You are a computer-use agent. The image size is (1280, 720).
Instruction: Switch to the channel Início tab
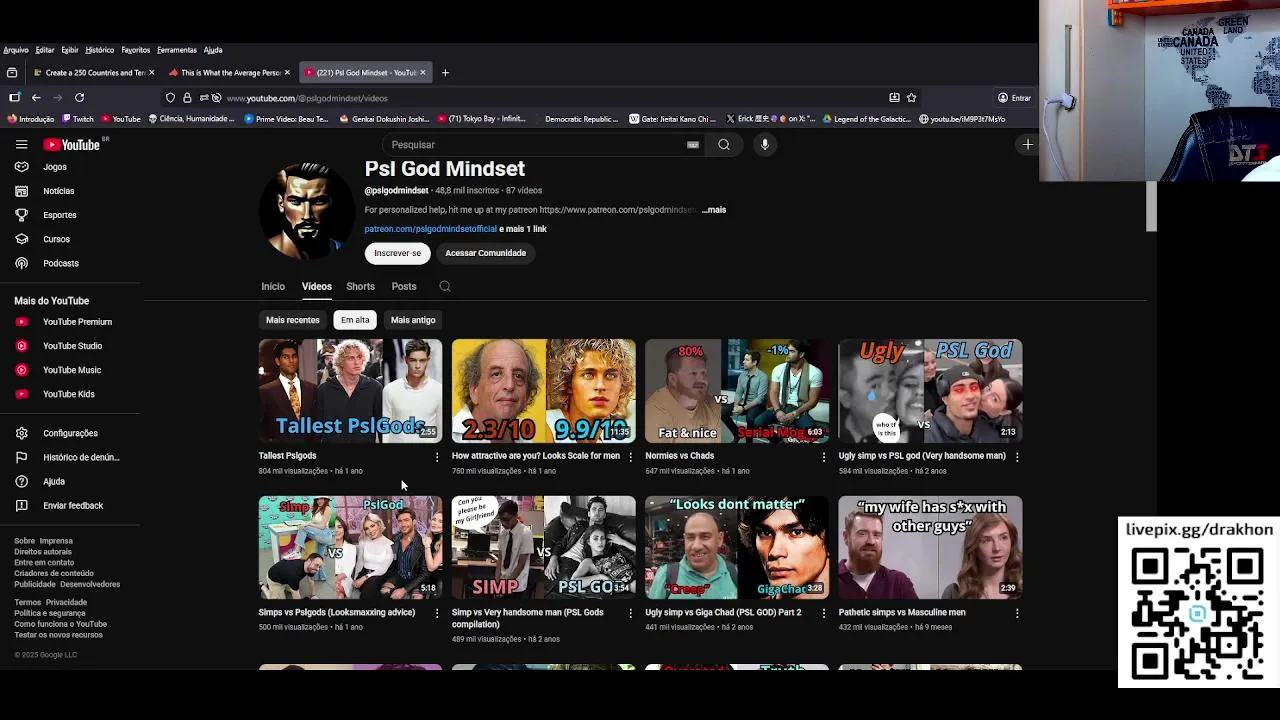point(273,287)
